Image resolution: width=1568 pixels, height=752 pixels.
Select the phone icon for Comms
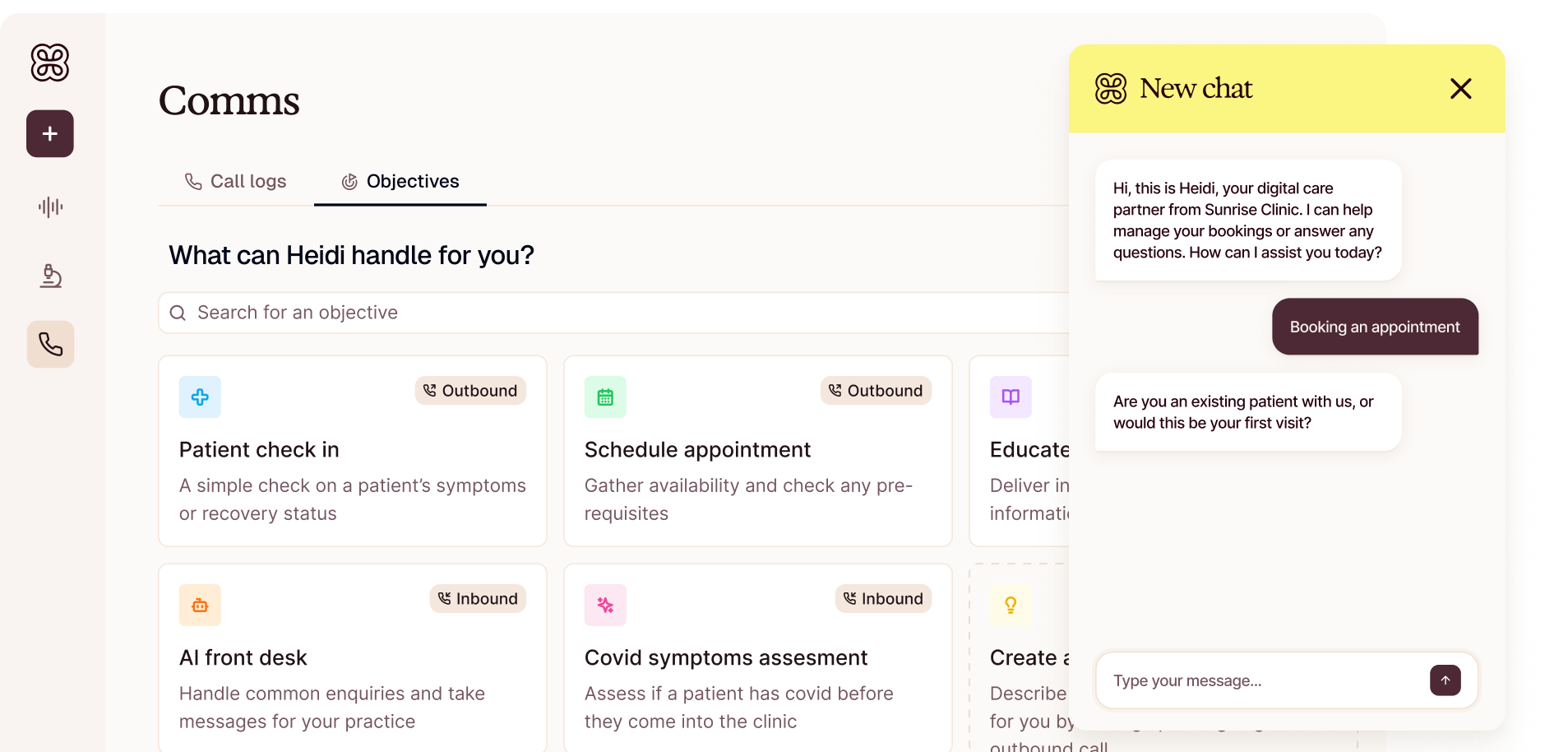point(50,344)
